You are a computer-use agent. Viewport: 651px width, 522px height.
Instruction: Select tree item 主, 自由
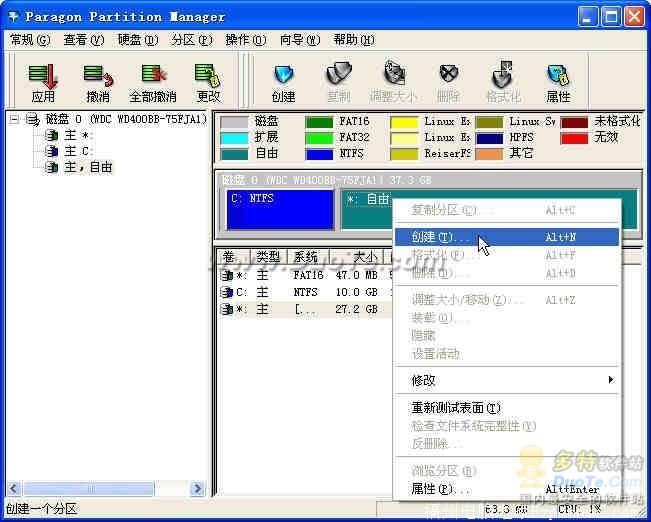(88, 167)
